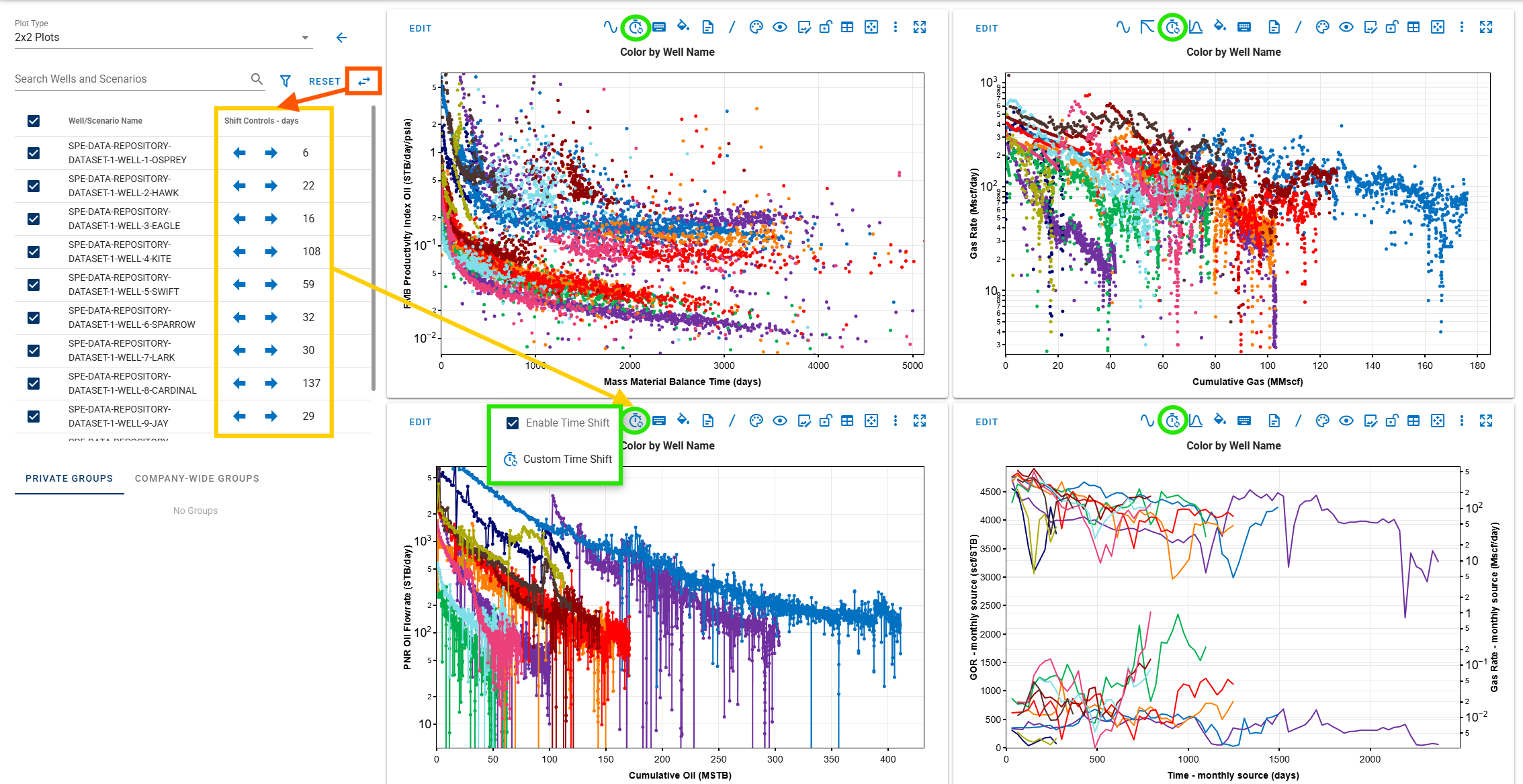Viewport: 1523px width, 784px height.
Task: Click the lock icon in bottom-left plot toolbar
Action: pyautogui.click(x=825, y=421)
